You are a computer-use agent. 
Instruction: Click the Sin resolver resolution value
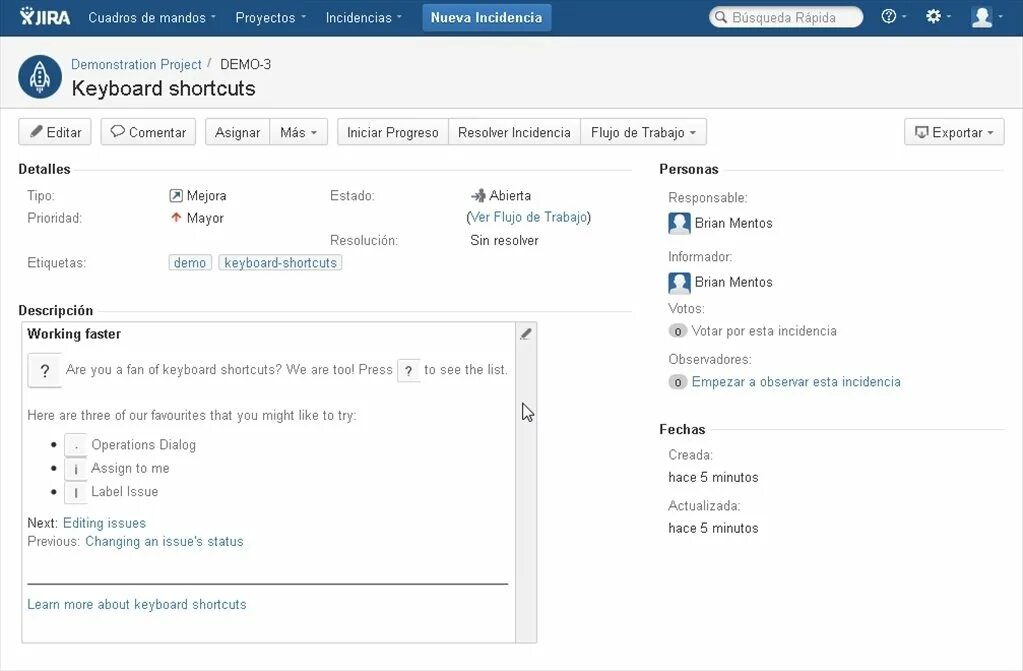tap(504, 240)
